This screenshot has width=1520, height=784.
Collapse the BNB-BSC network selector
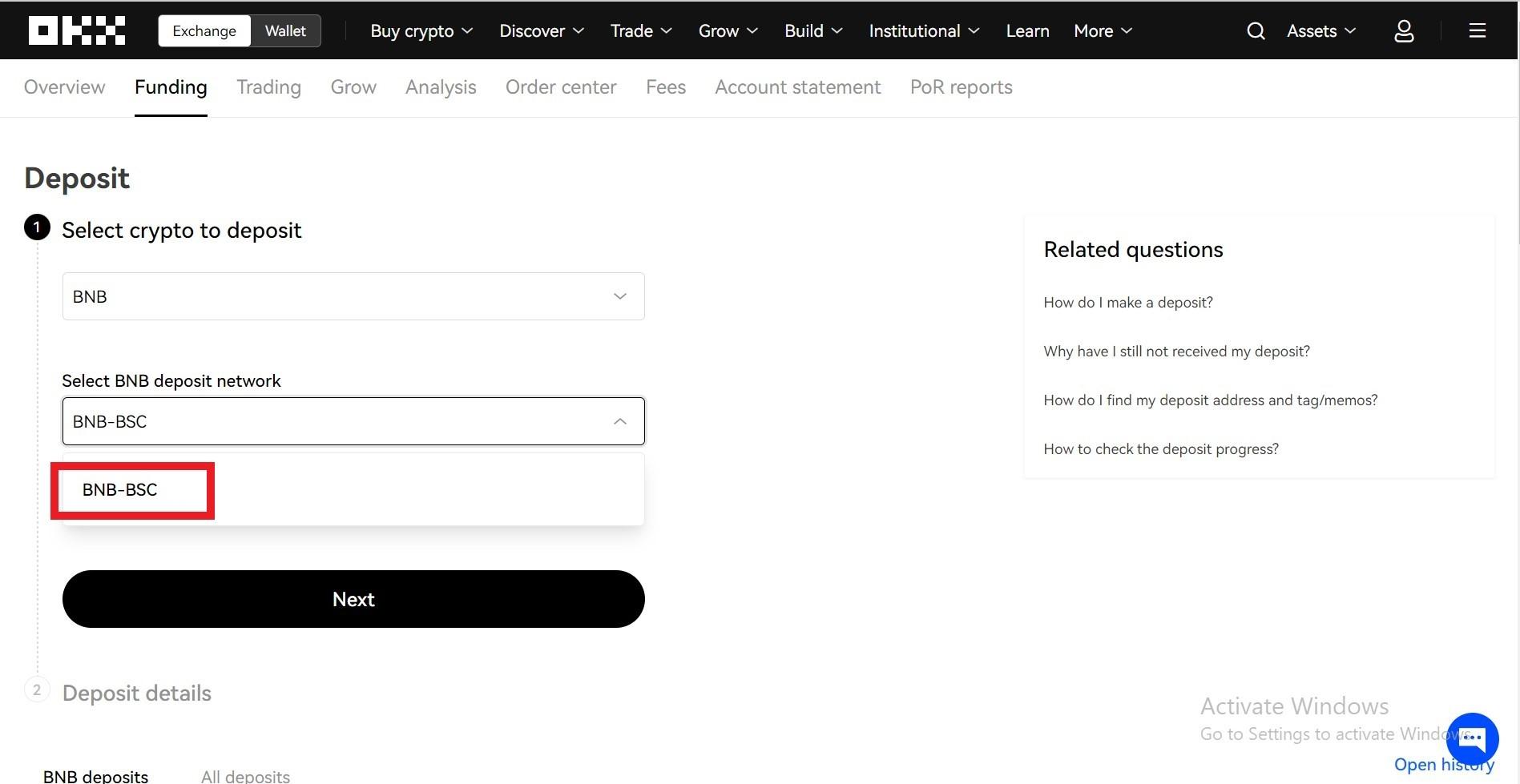click(353, 421)
